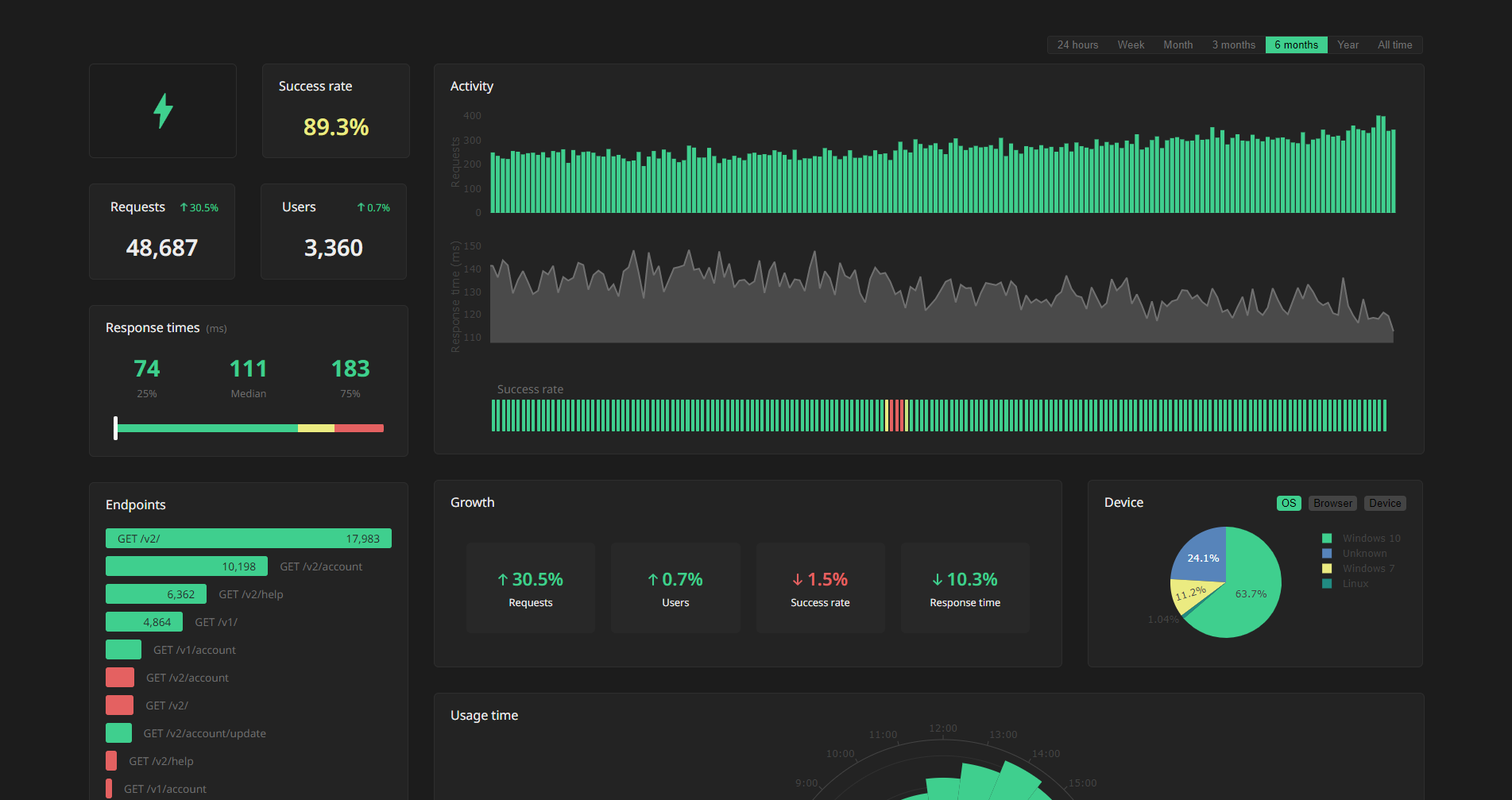Select the 24 hours time range
Viewport: 1512px width, 800px height.
1077,45
